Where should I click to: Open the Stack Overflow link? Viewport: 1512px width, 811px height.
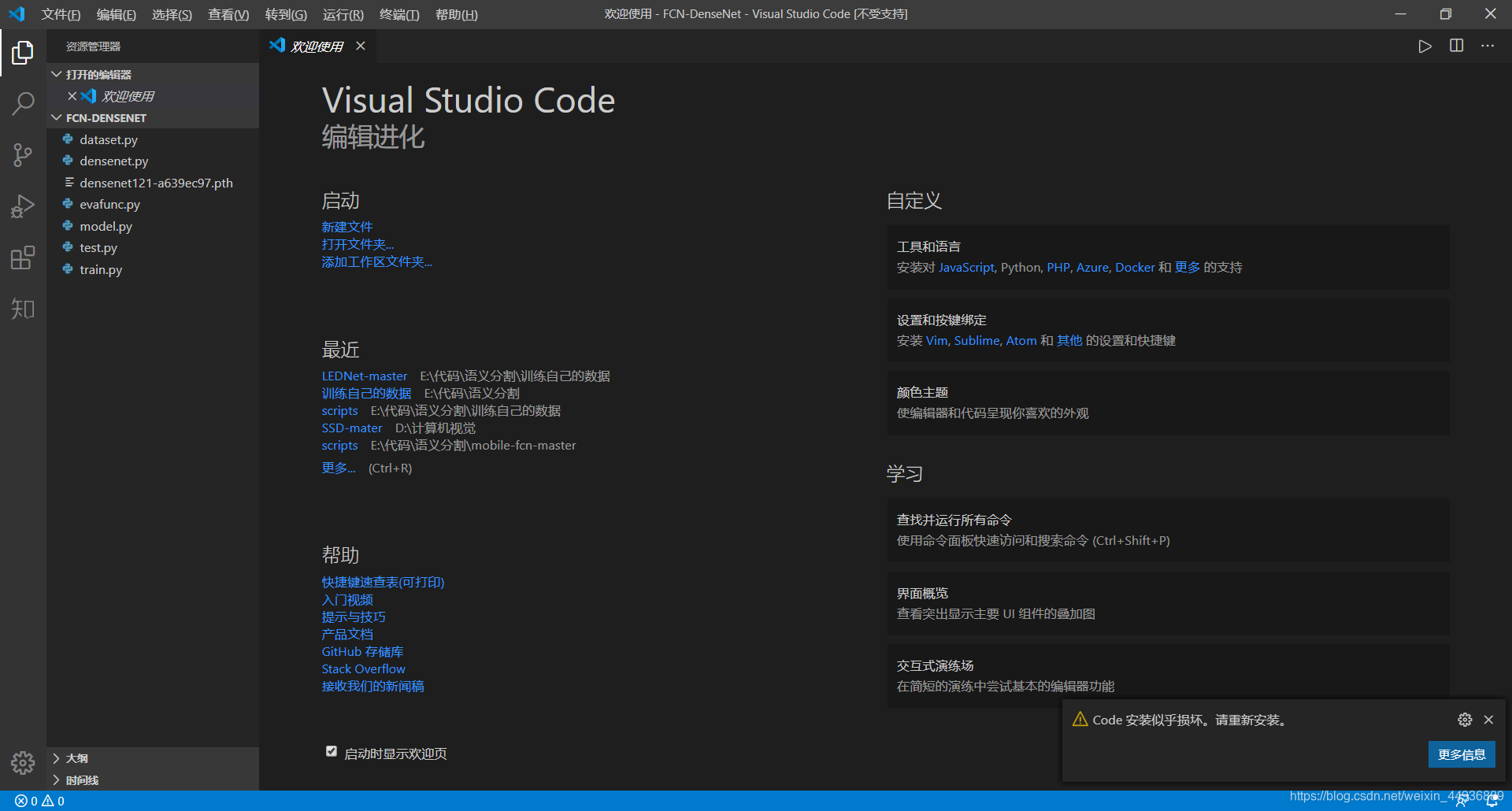[x=363, y=669]
